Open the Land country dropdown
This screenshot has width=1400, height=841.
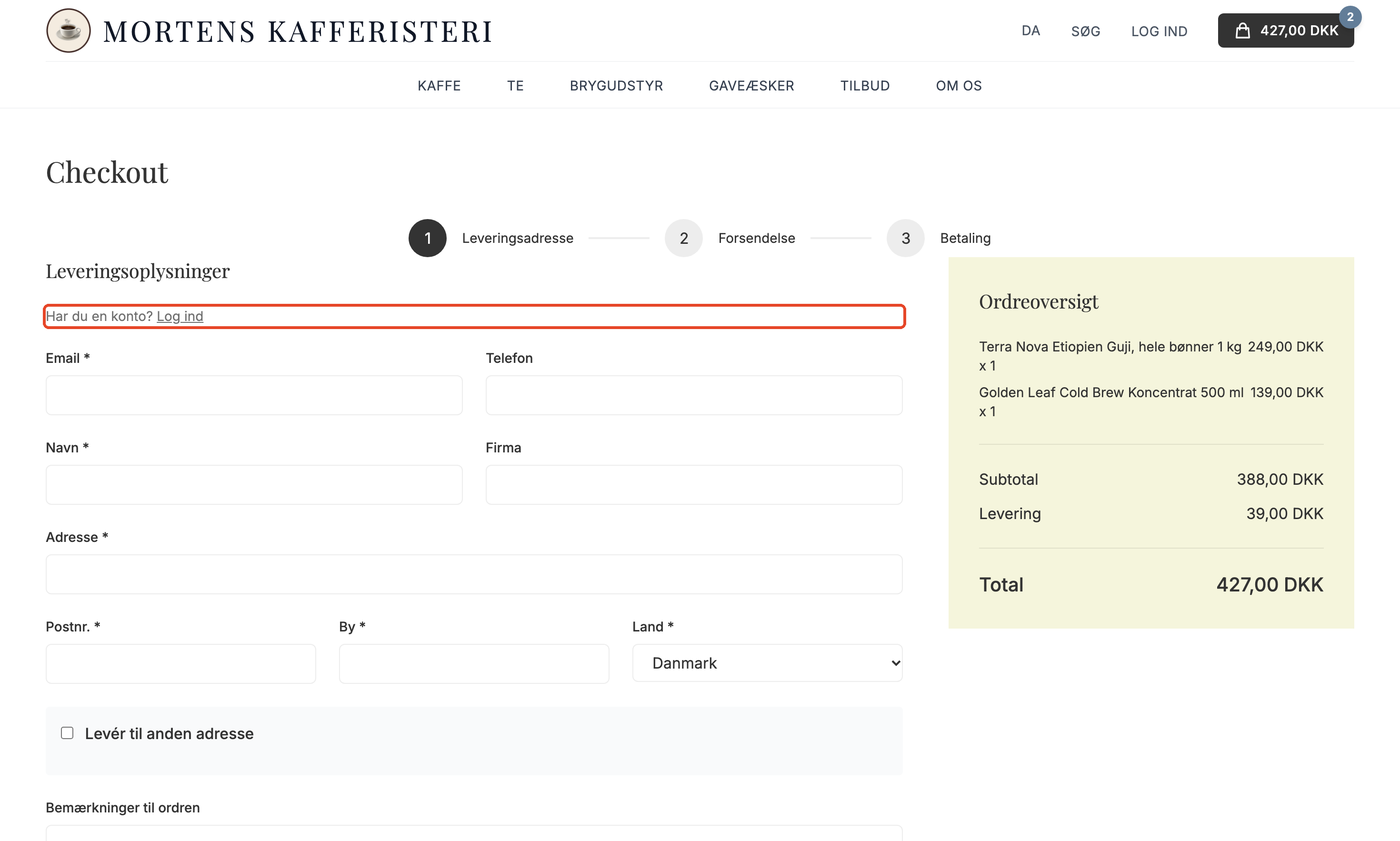pos(767,663)
